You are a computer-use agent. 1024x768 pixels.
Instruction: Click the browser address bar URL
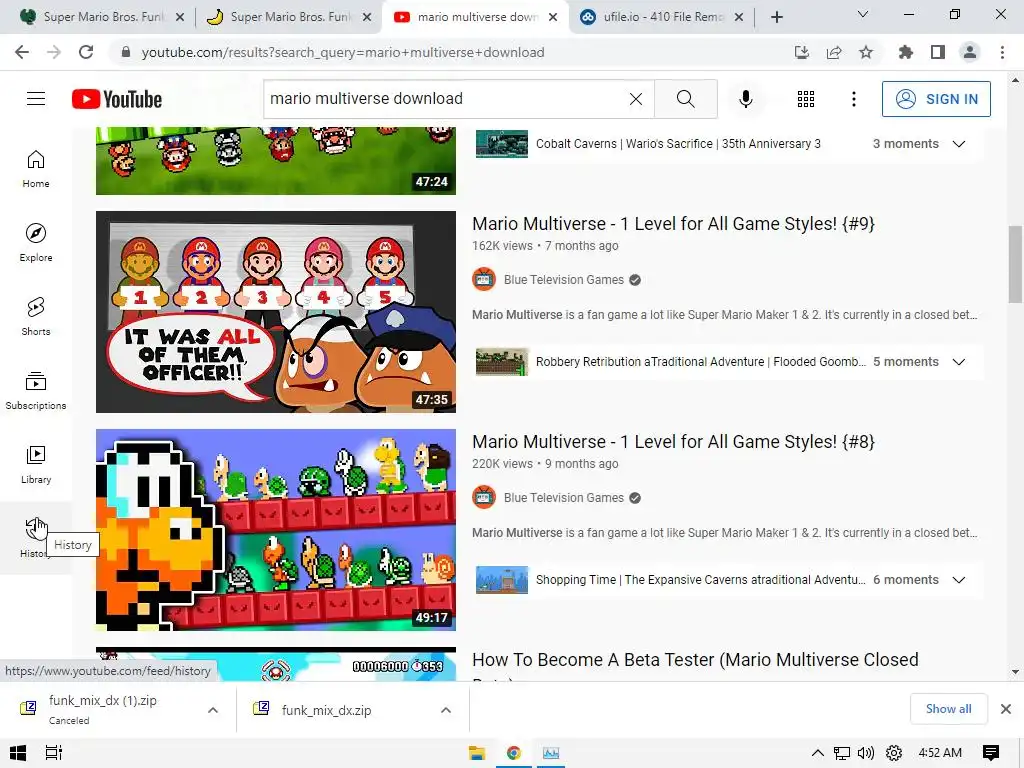pos(343,52)
